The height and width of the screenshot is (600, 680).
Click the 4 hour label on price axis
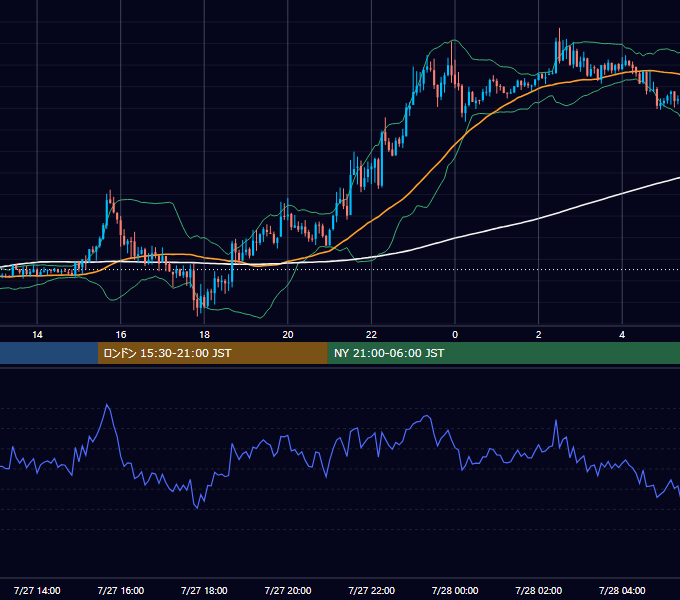[622, 335]
